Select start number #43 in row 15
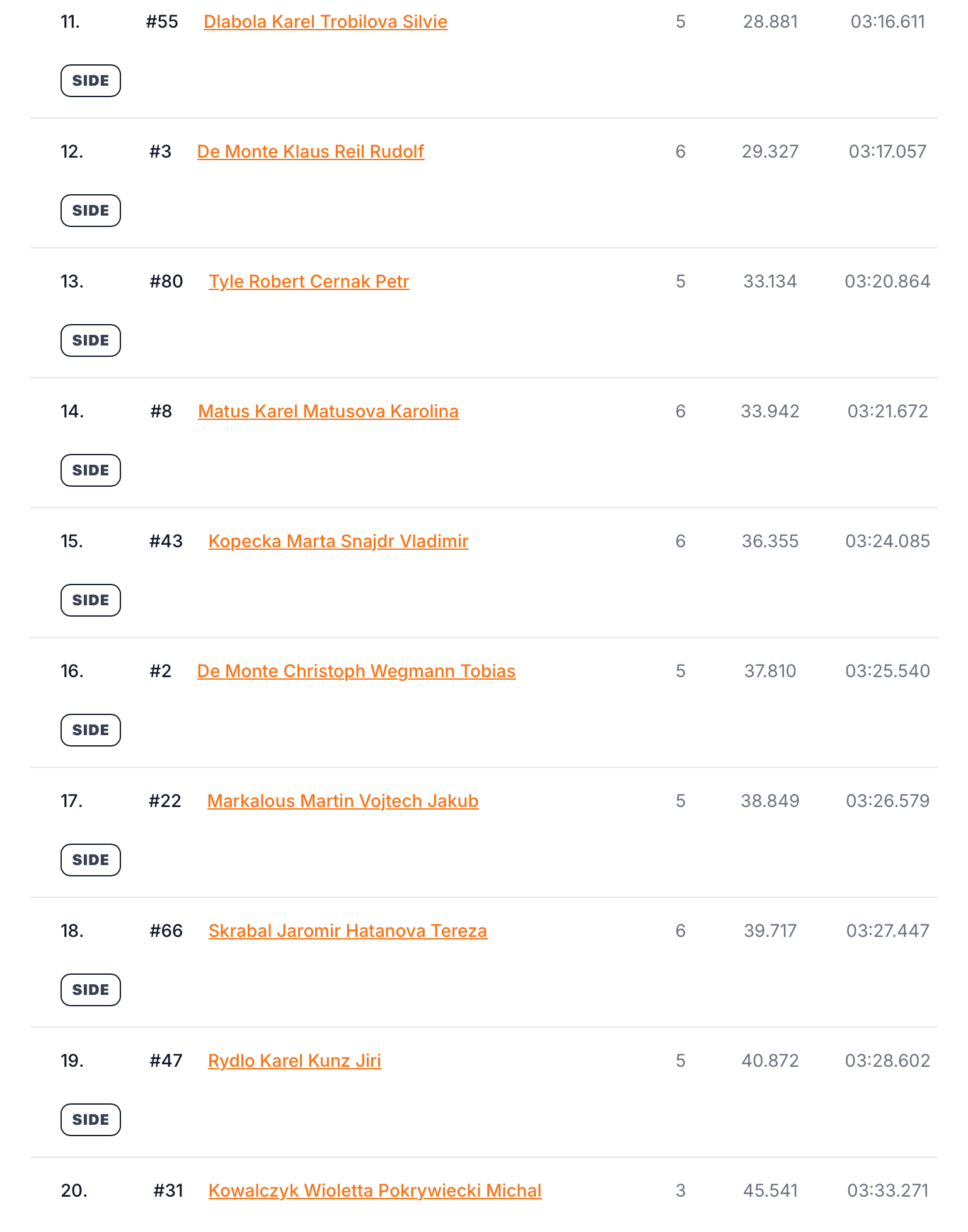Viewport: 968px width, 1232px height. click(166, 542)
